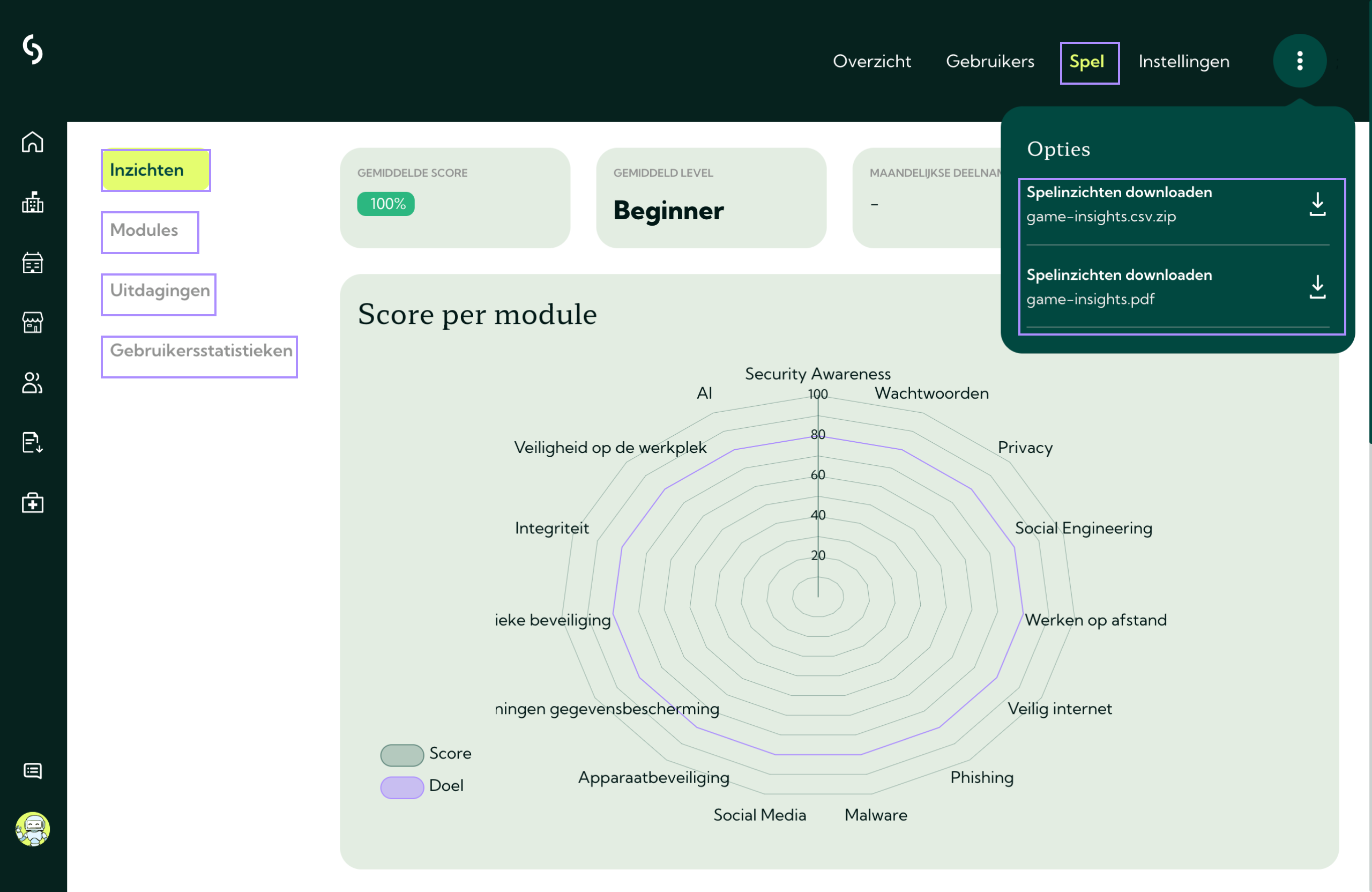The height and width of the screenshot is (892, 1372).
Task: Open the first-aid kit sidebar icon
Action: click(33, 503)
